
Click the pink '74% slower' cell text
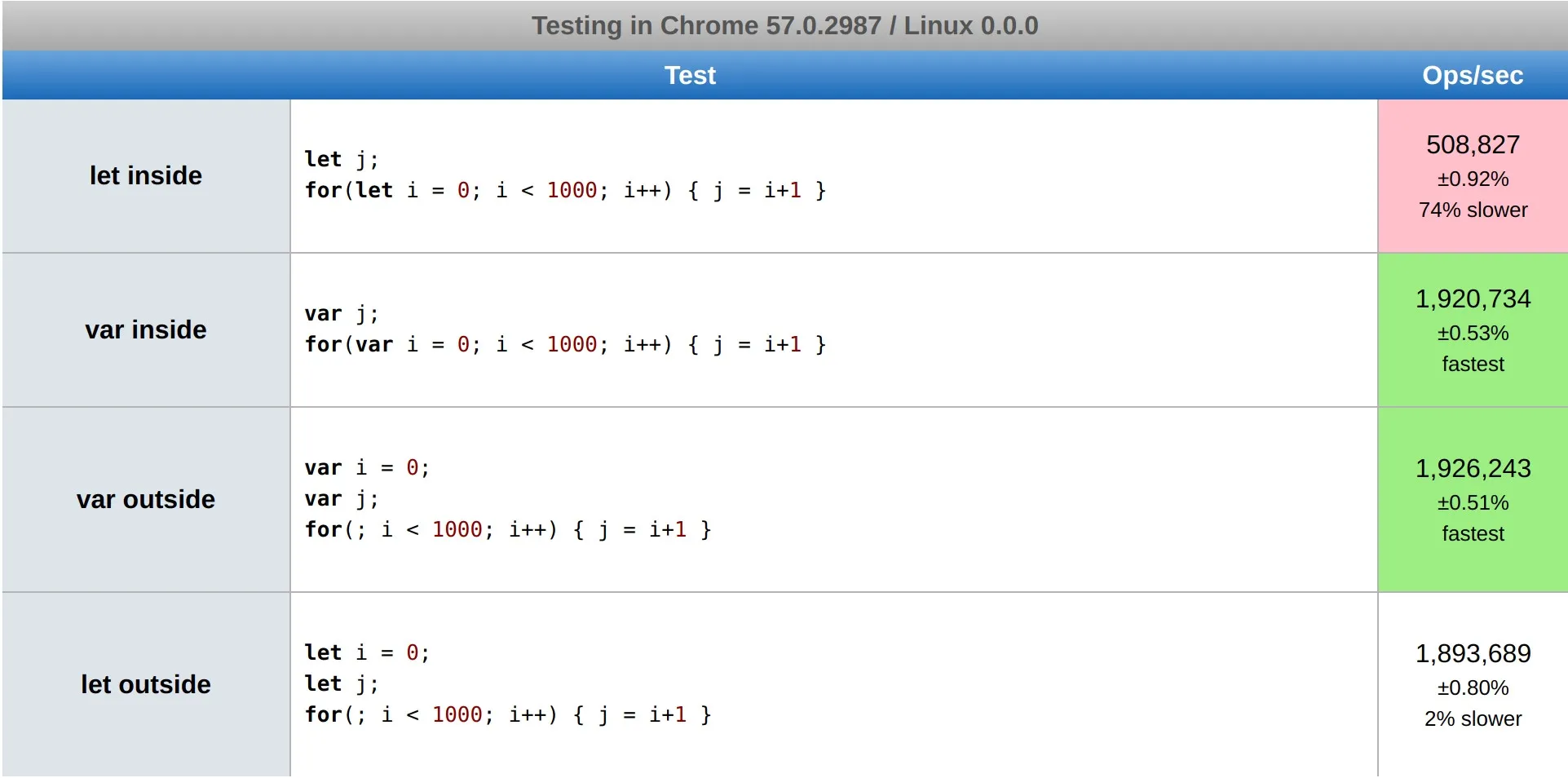[1473, 210]
